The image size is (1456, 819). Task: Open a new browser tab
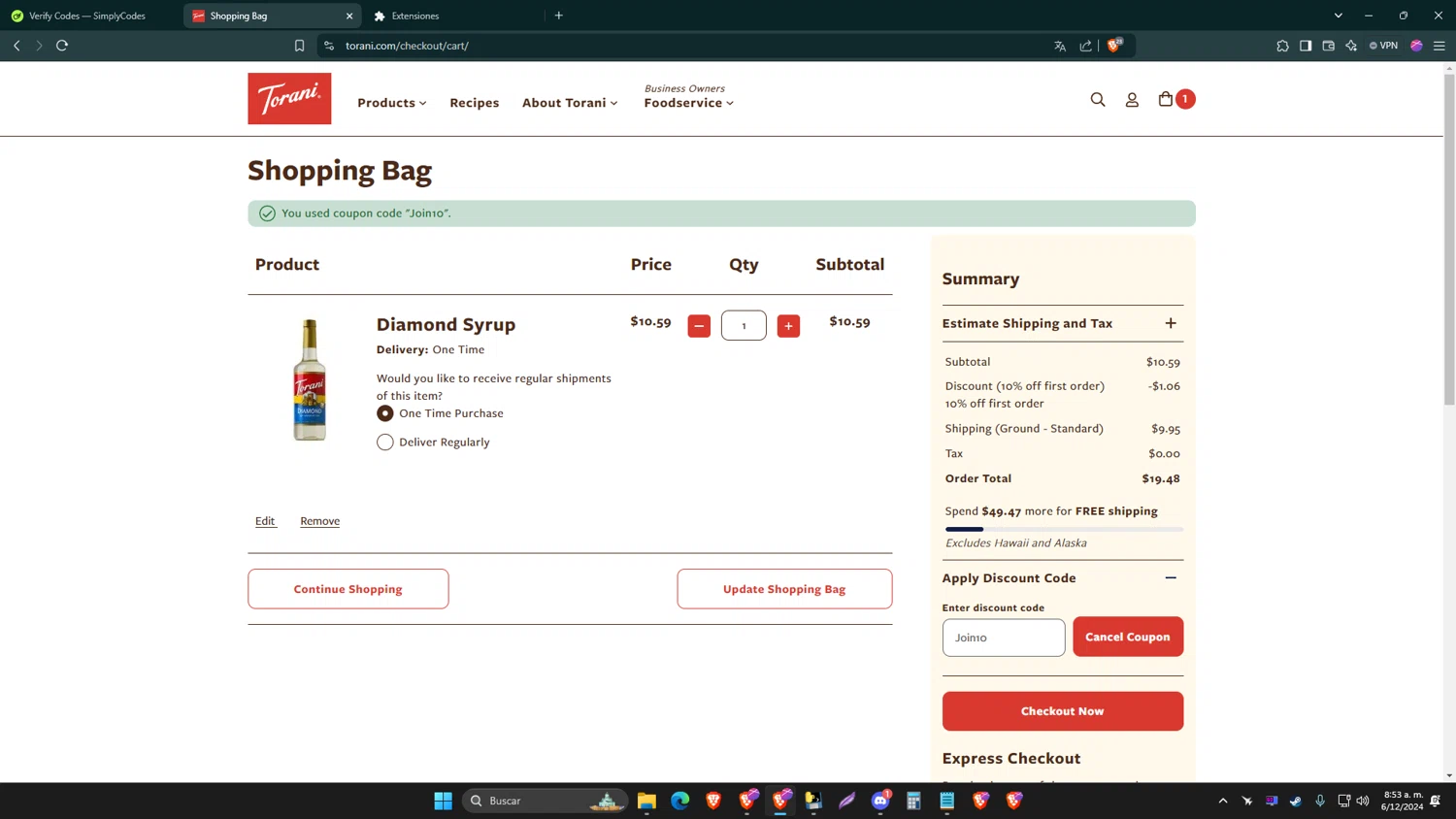[x=559, y=16]
